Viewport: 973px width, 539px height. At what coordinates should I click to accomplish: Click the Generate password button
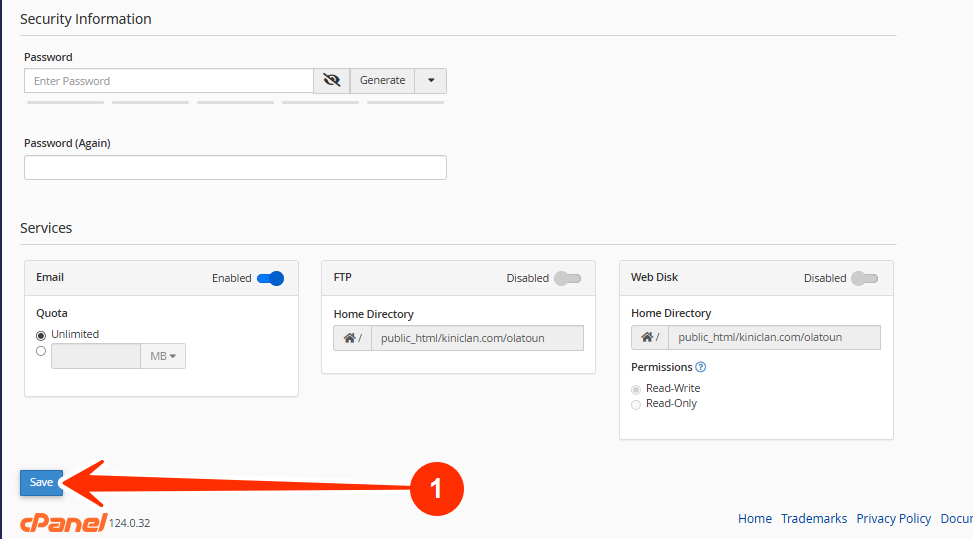tap(382, 81)
